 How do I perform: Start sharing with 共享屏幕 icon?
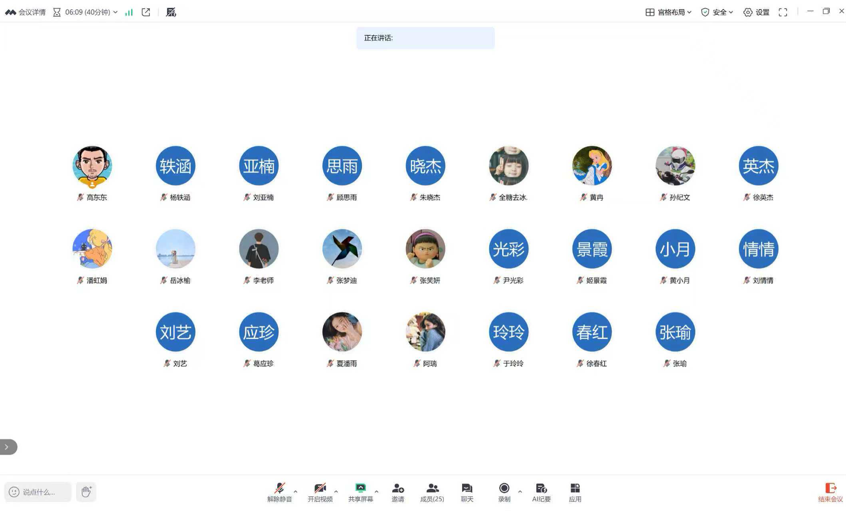[x=360, y=491]
